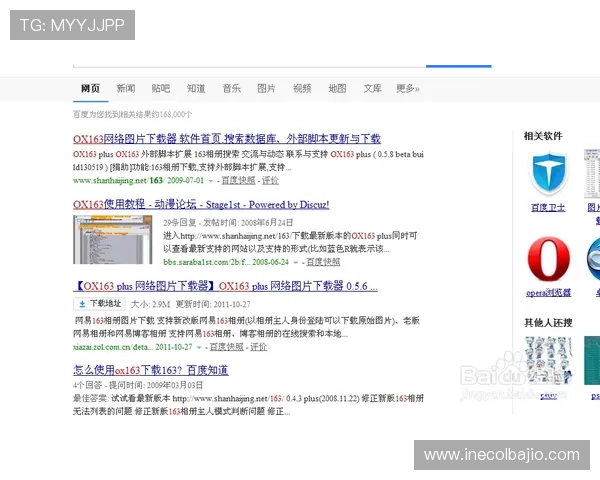
Task: Click the OX163使用教程 result thumbnail
Action: click(112, 240)
